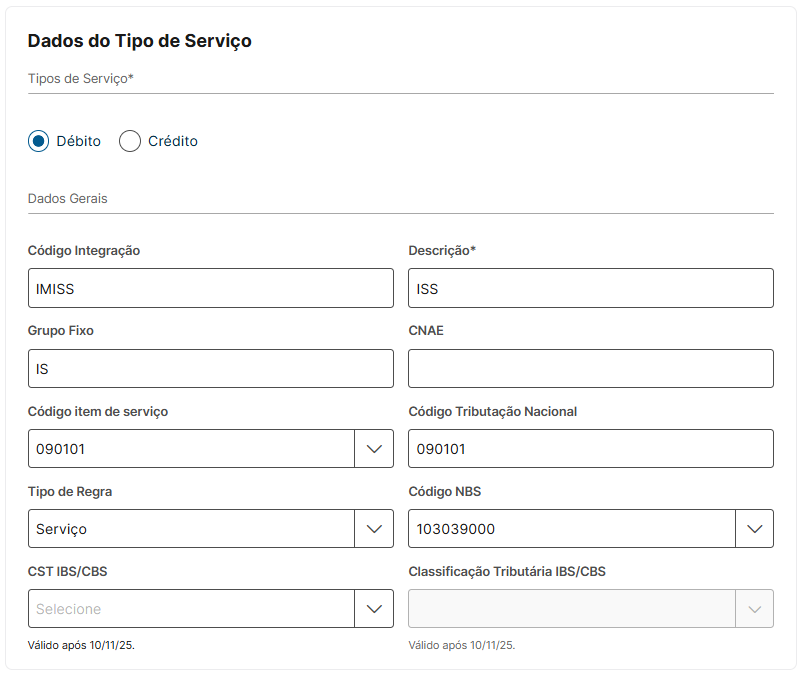Click the chevron arrow of Tipo de Regra
Viewport: 803px width, 677px height.
tap(374, 529)
